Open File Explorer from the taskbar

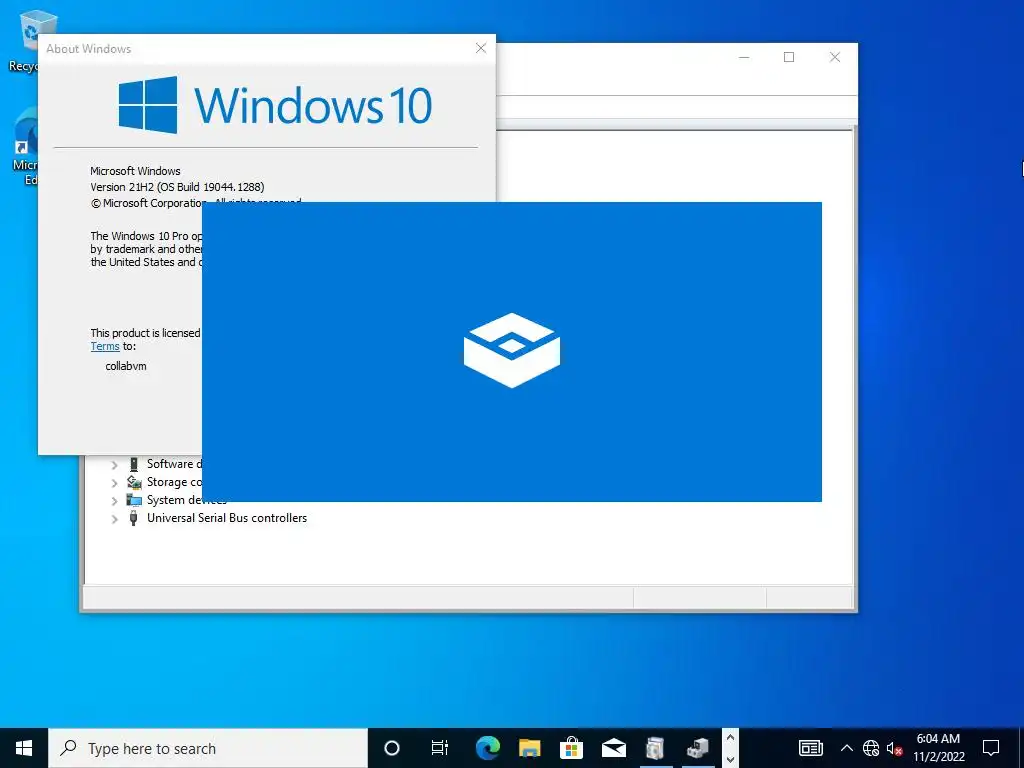tap(530, 748)
